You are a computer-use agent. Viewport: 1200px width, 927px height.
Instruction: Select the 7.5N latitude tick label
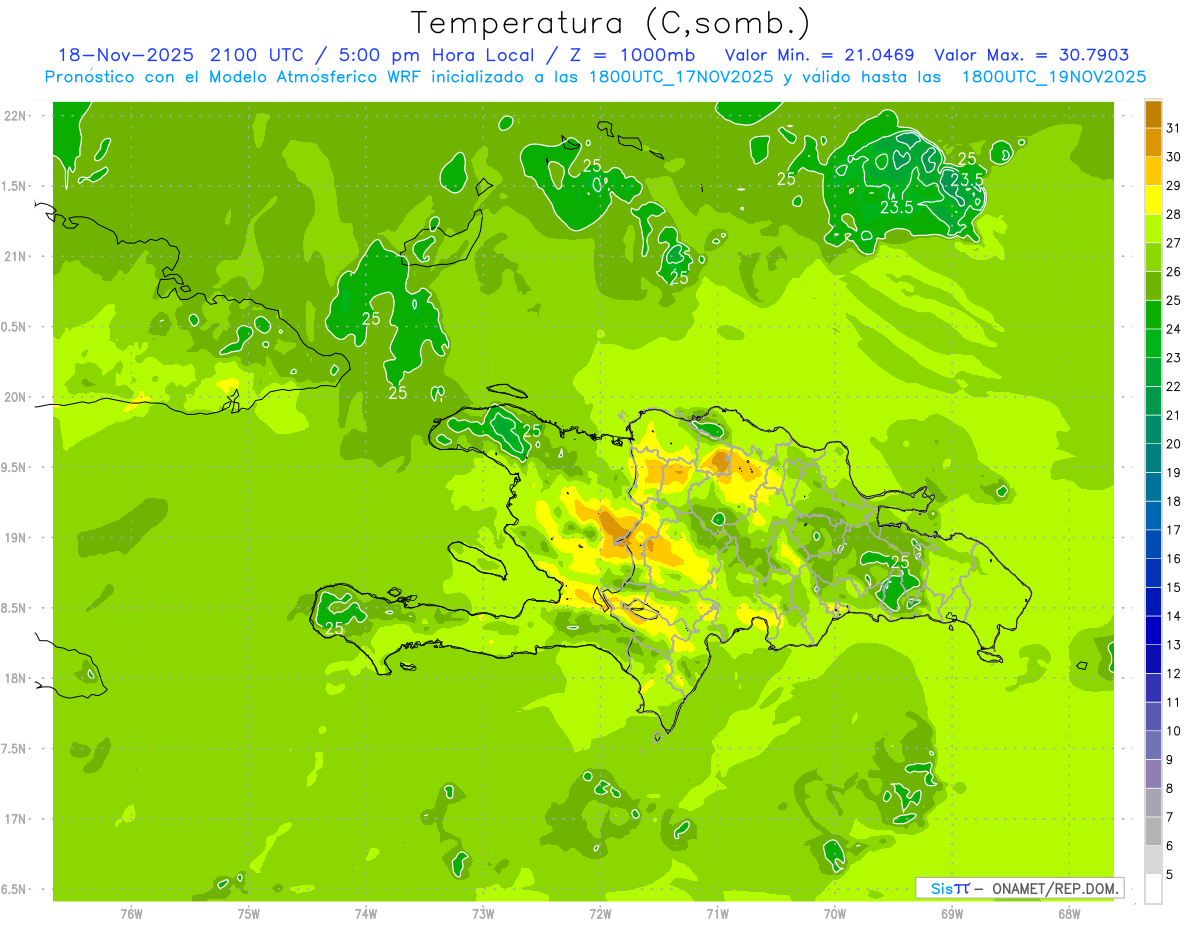pos(15,749)
